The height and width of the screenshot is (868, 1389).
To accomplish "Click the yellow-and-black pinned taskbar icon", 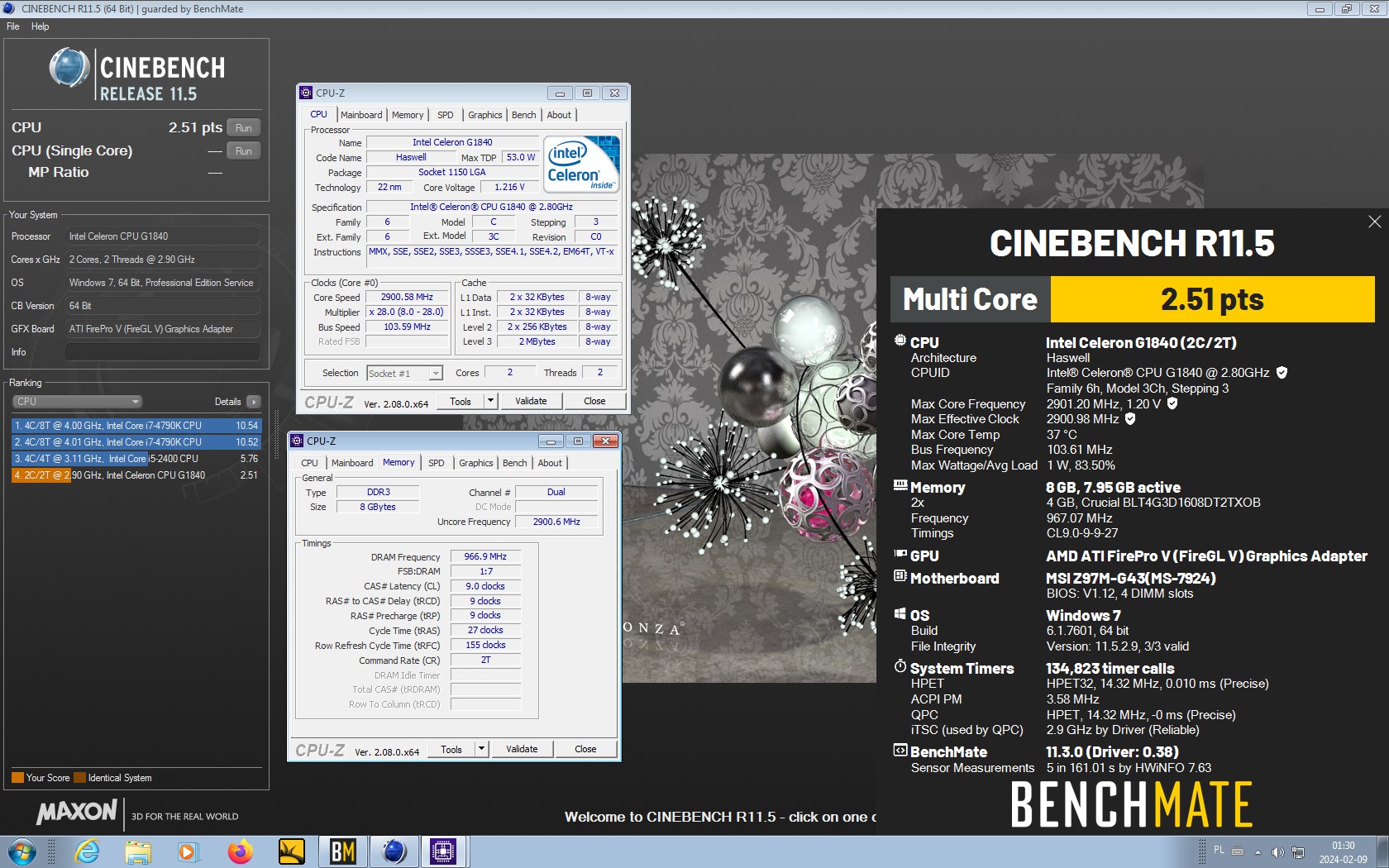I will [292, 851].
